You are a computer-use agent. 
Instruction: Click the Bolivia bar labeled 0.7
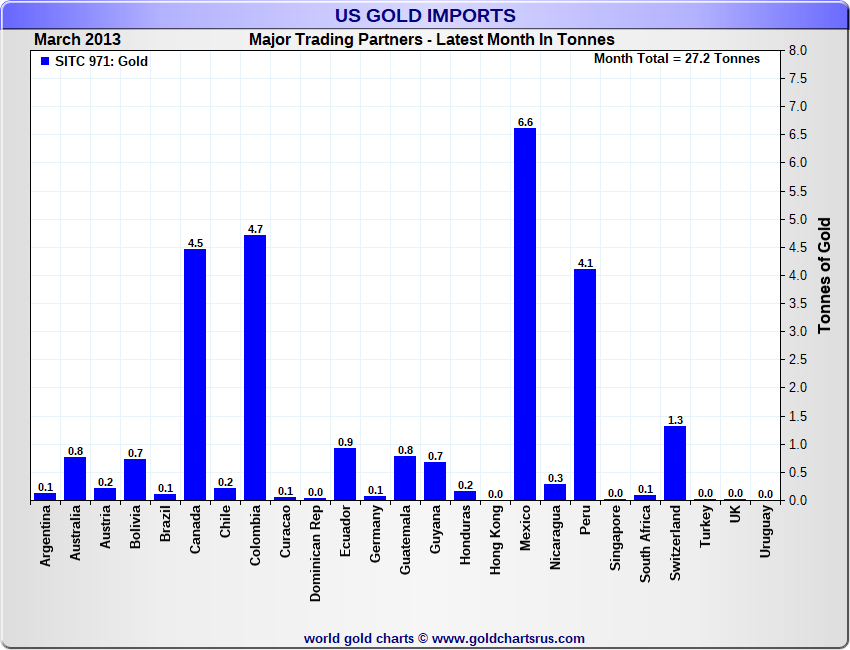pos(135,480)
